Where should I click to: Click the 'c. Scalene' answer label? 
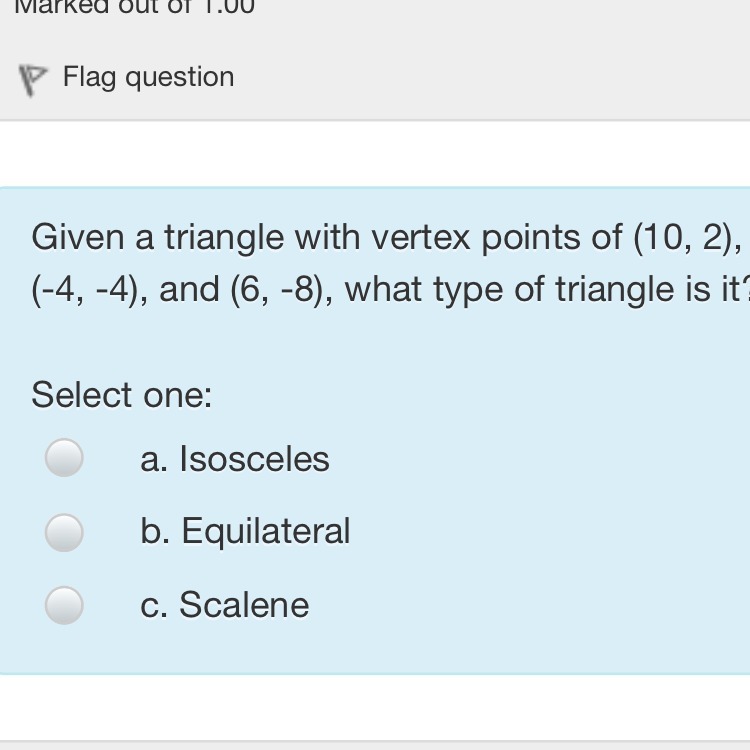click(225, 605)
